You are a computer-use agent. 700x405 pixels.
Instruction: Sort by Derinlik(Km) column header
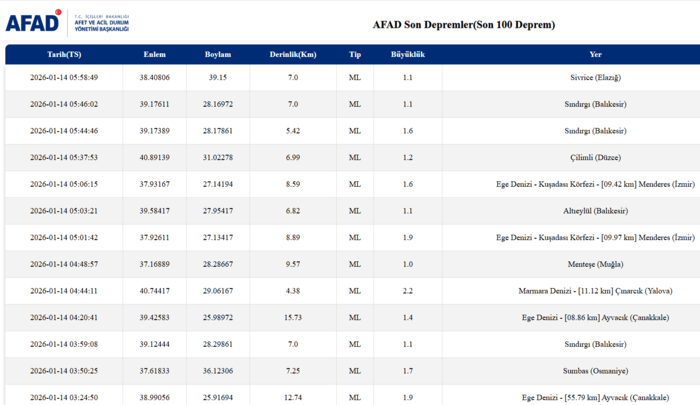click(x=293, y=54)
